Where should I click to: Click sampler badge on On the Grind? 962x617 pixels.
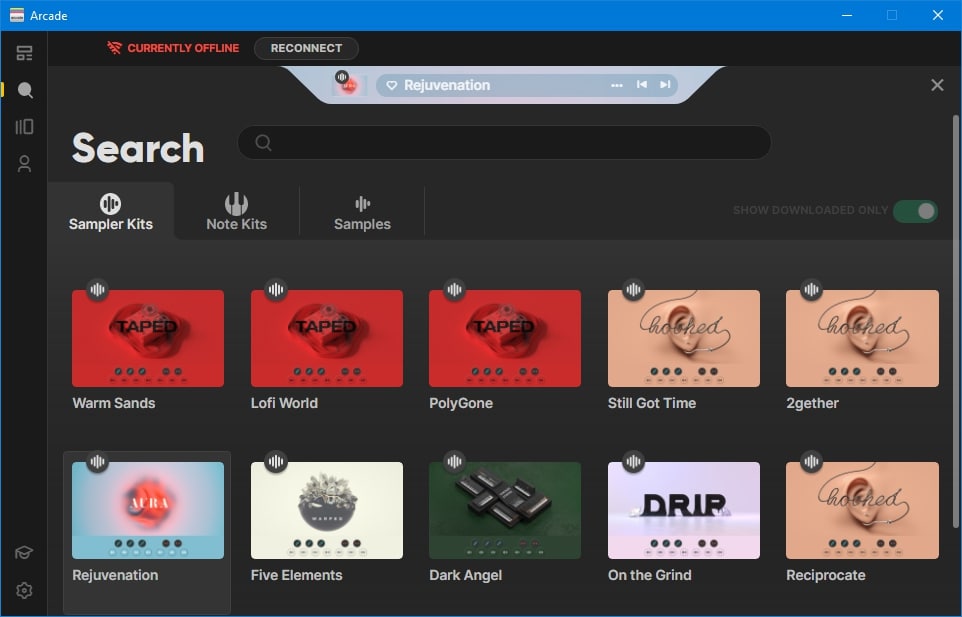tap(633, 461)
